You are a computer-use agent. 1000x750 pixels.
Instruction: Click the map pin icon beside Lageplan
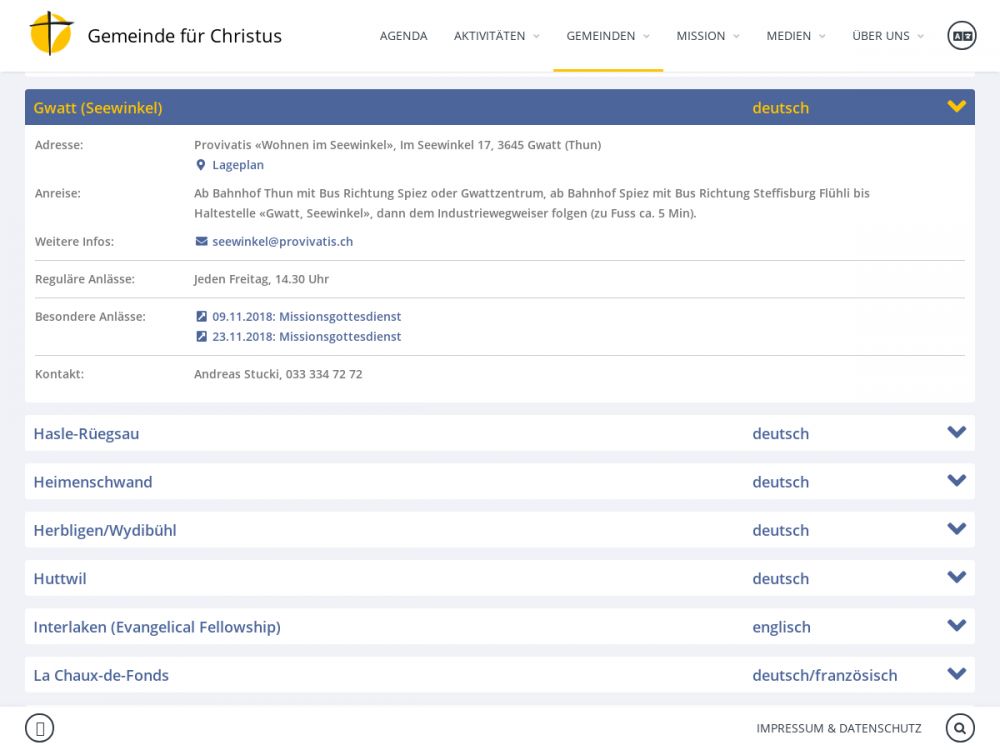tap(201, 165)
